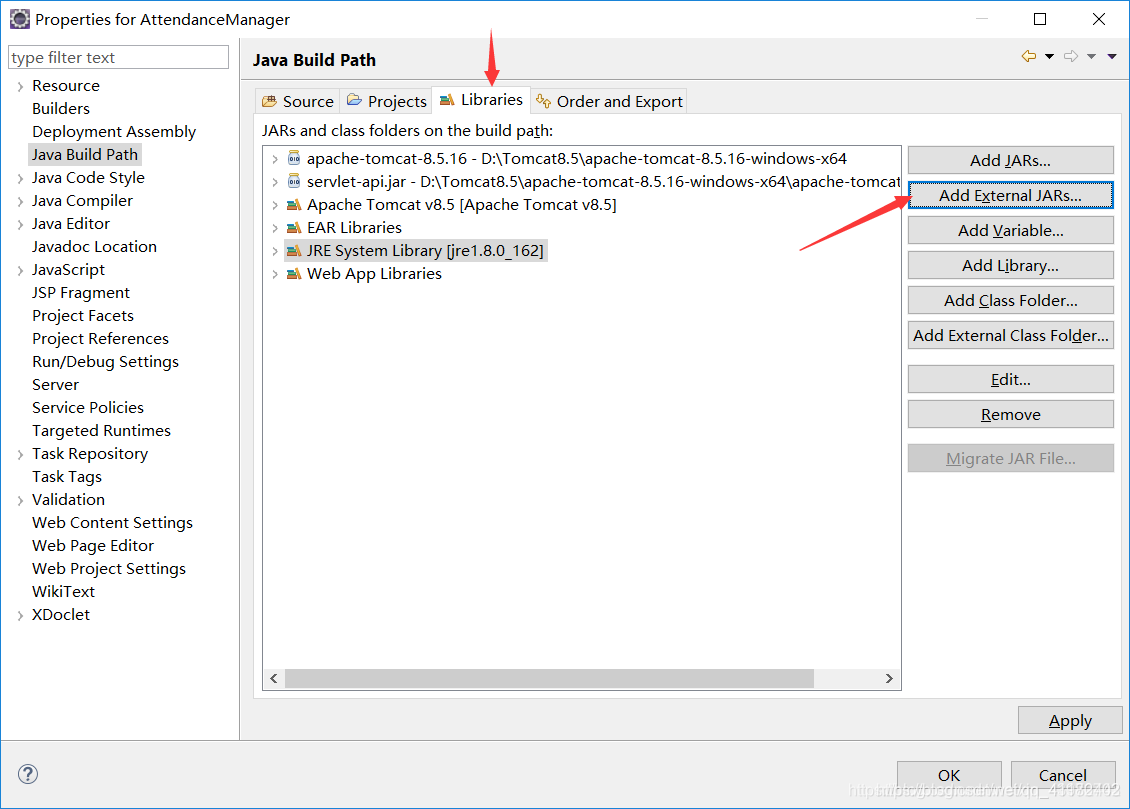
Task: Open the forward history dropdown arrow
Action: pyautogui.click(x=1092, y=56)
